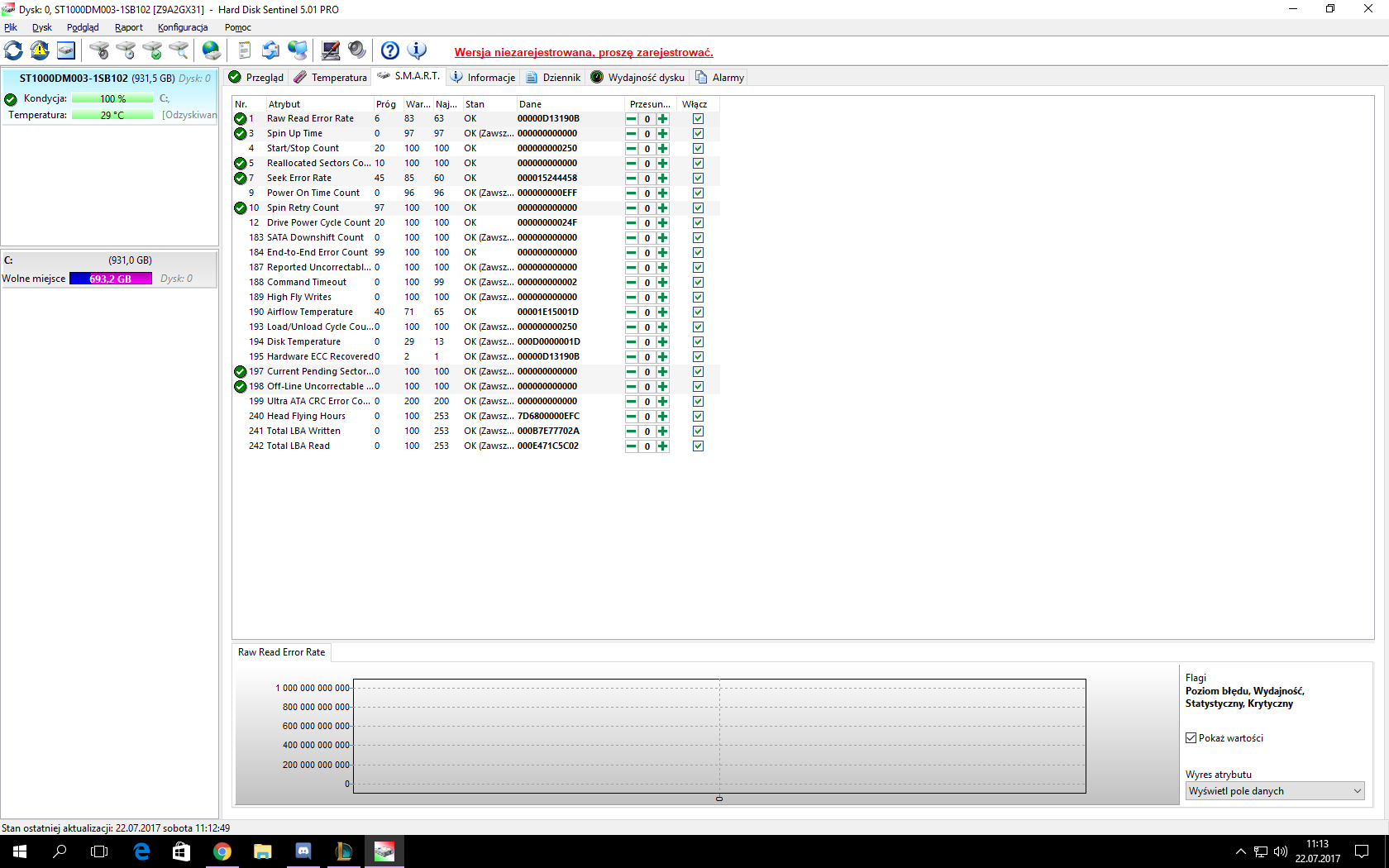Switch to the Alarmy tab
Viewport: 1389px width, 868px height.
[720, 78]
